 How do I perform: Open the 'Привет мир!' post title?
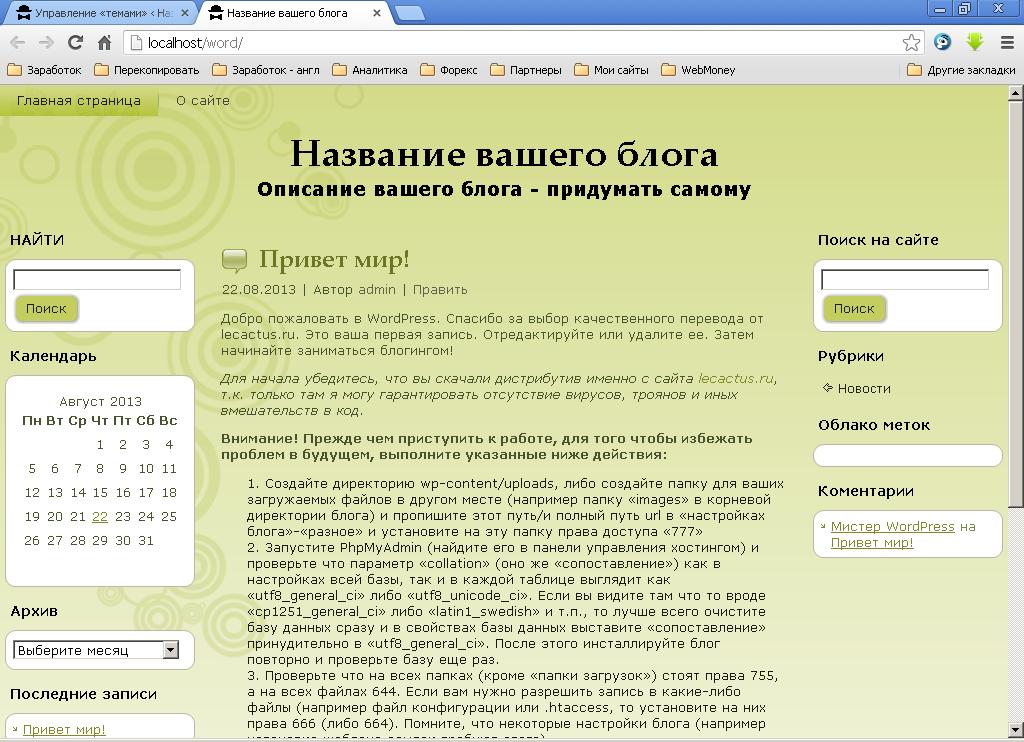[x=334, y=259]
